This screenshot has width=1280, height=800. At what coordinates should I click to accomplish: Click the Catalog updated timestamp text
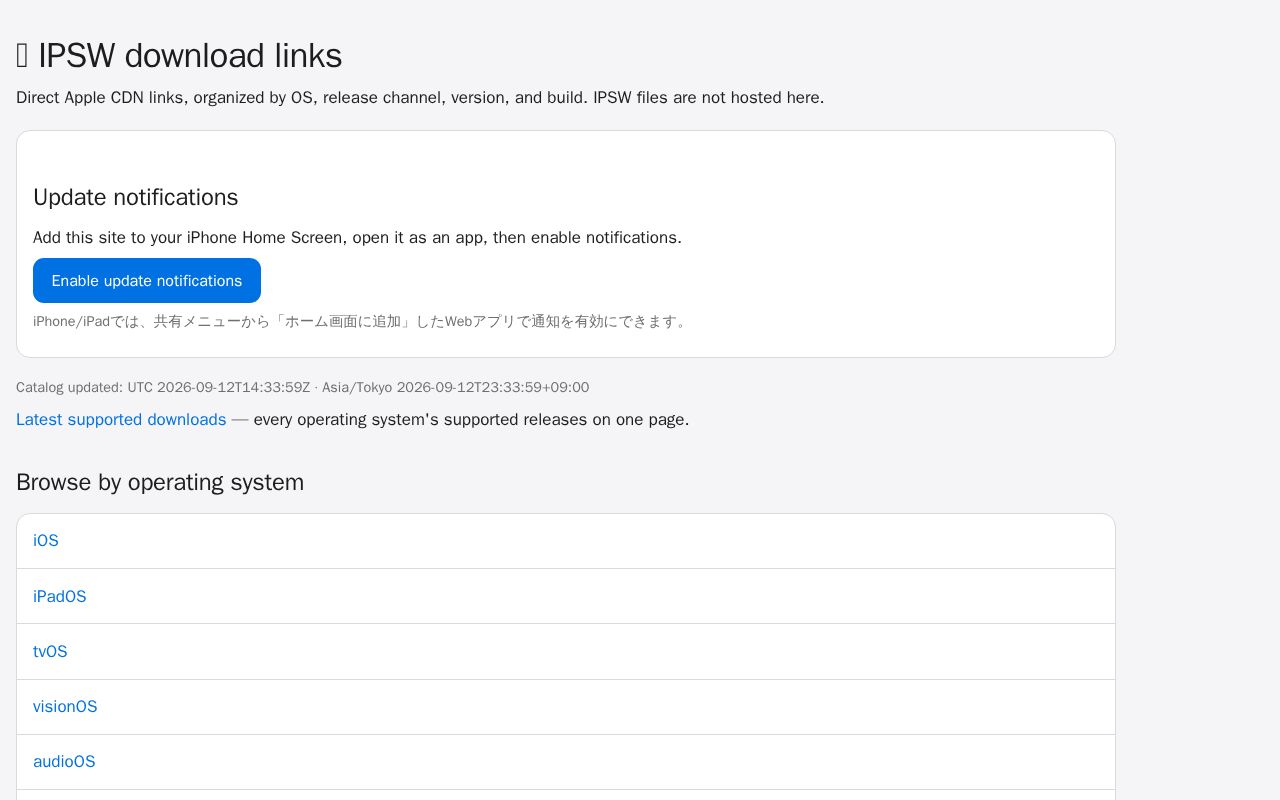[x=303, y=388]
